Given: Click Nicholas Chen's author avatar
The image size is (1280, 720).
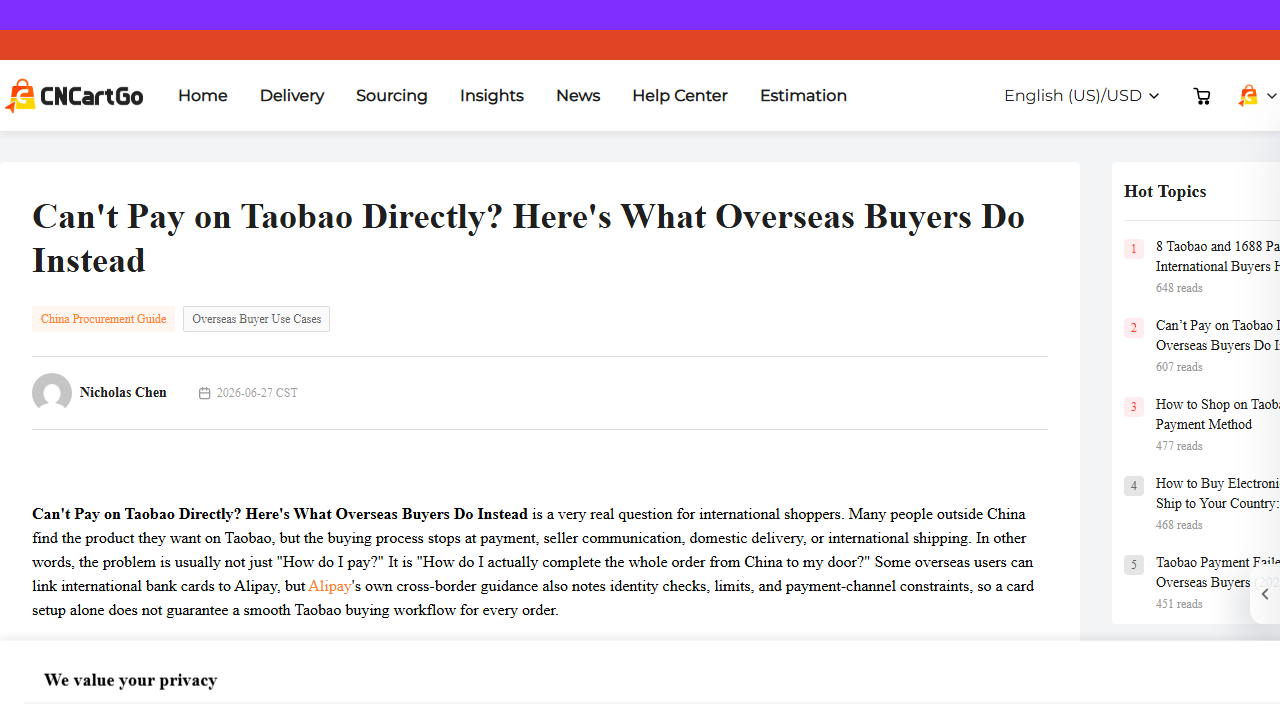Looking at the screenshot, I should click(x=52, y=393).
